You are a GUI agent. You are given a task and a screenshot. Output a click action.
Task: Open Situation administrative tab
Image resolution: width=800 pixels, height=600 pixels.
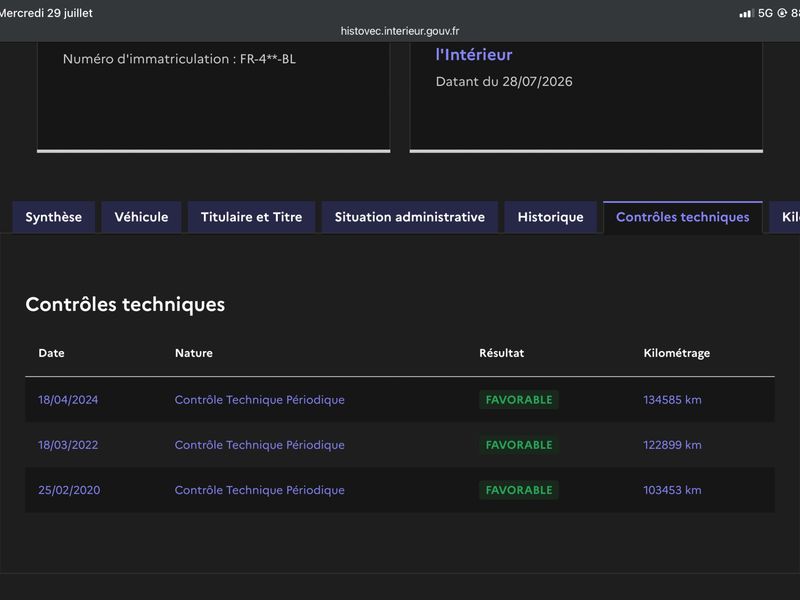pyautogui.click(x=410, y=217)
